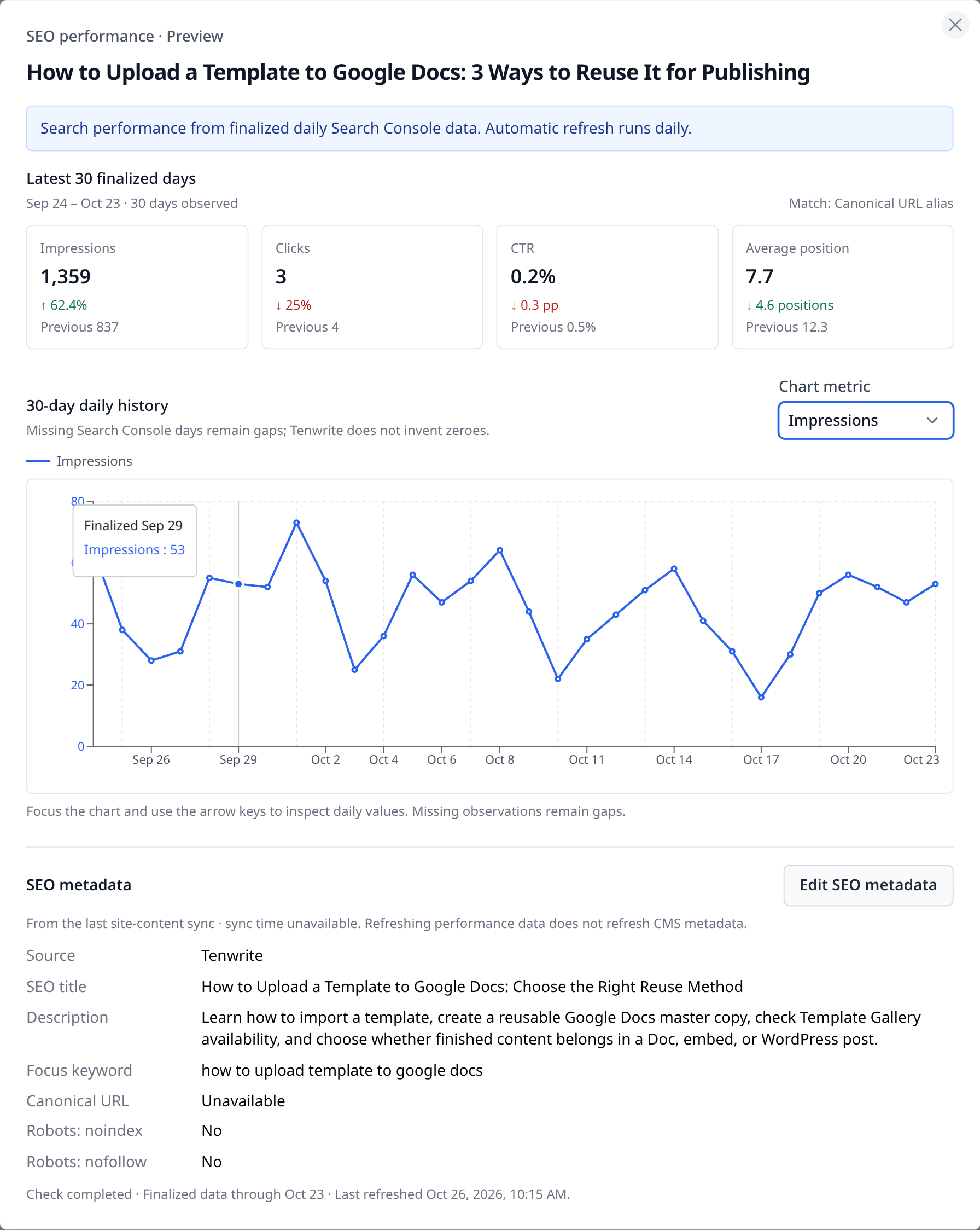Click the chevron arrow in Chart metric selector
980x1230 pixels.
931,420
